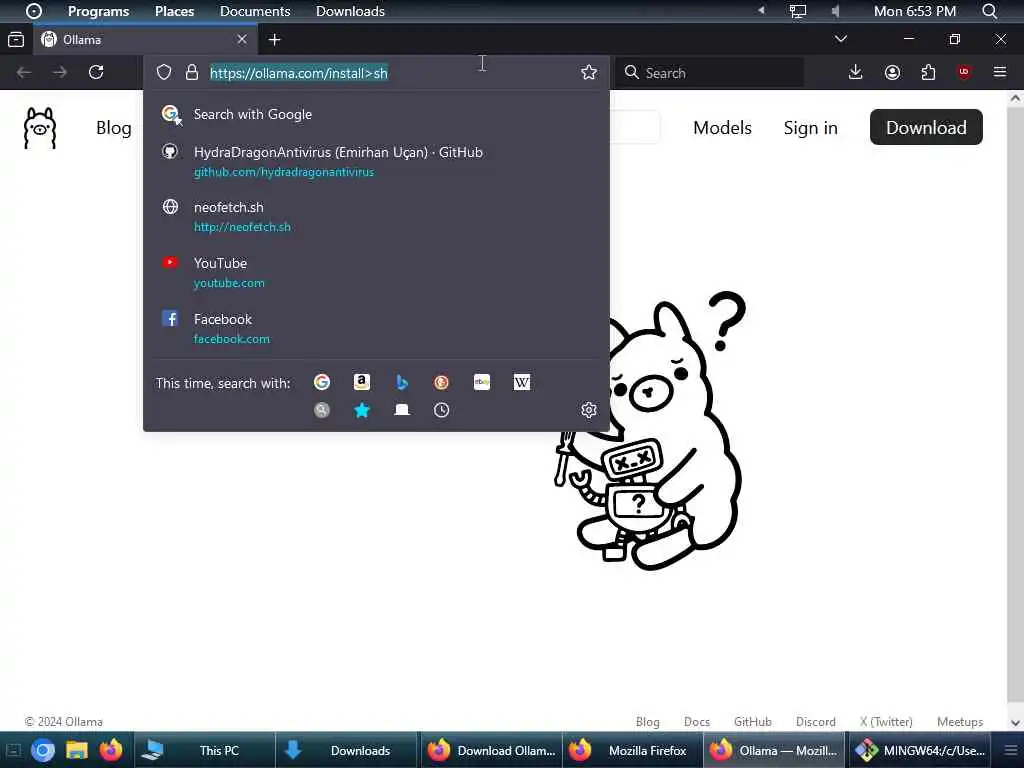Toggle the volume speaker tray icon

tap(835, 11)
